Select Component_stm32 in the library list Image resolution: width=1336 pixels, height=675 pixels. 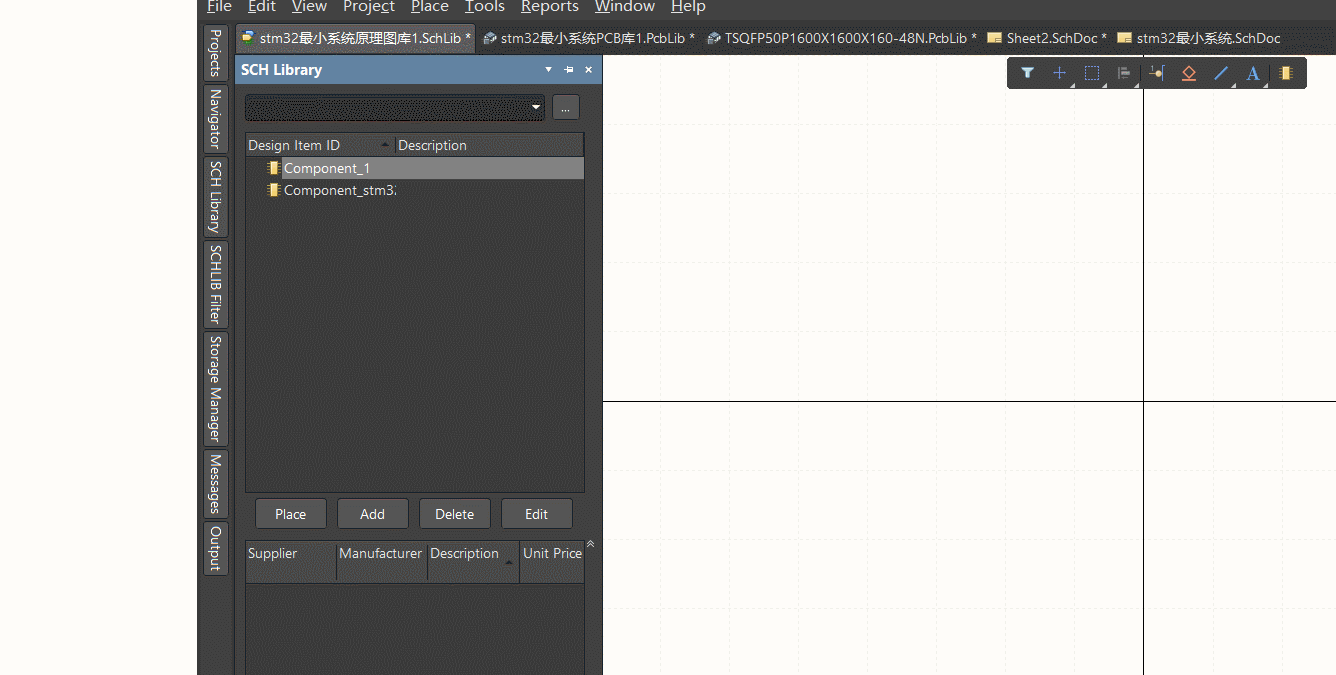point(340,190)
